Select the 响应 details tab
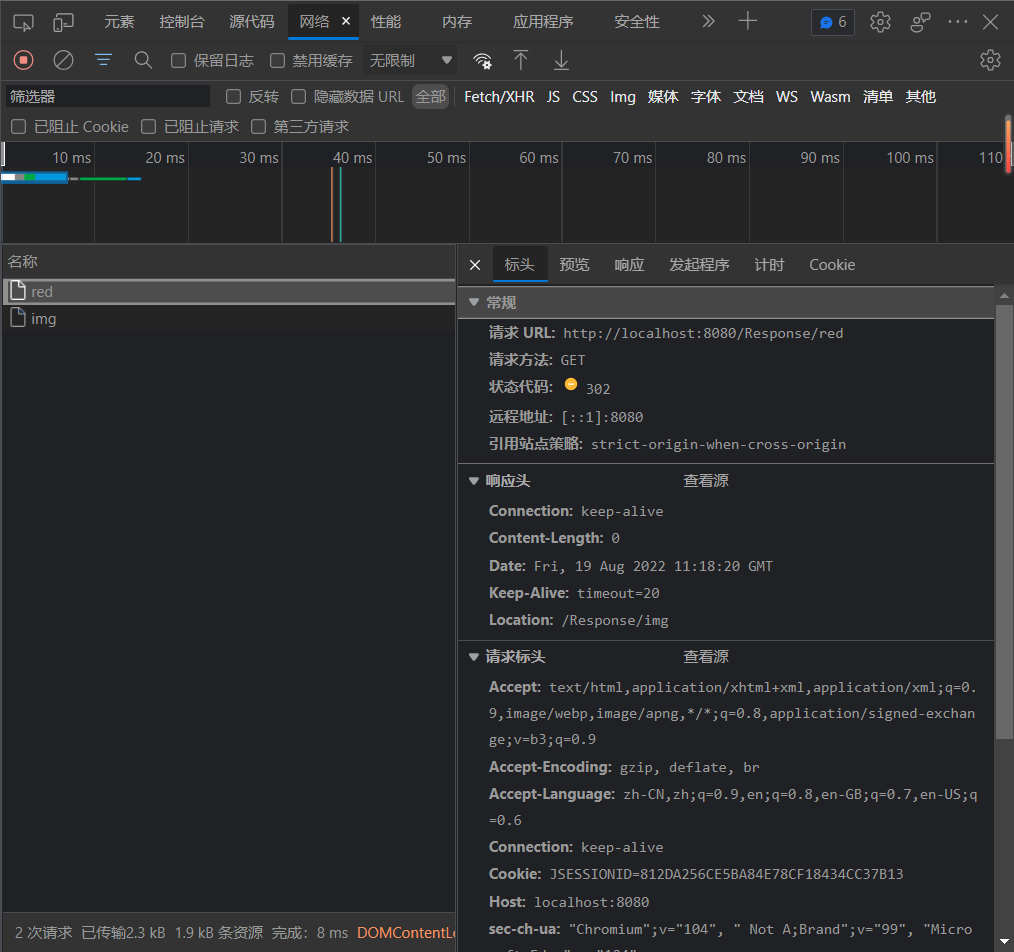 (629, 265)
